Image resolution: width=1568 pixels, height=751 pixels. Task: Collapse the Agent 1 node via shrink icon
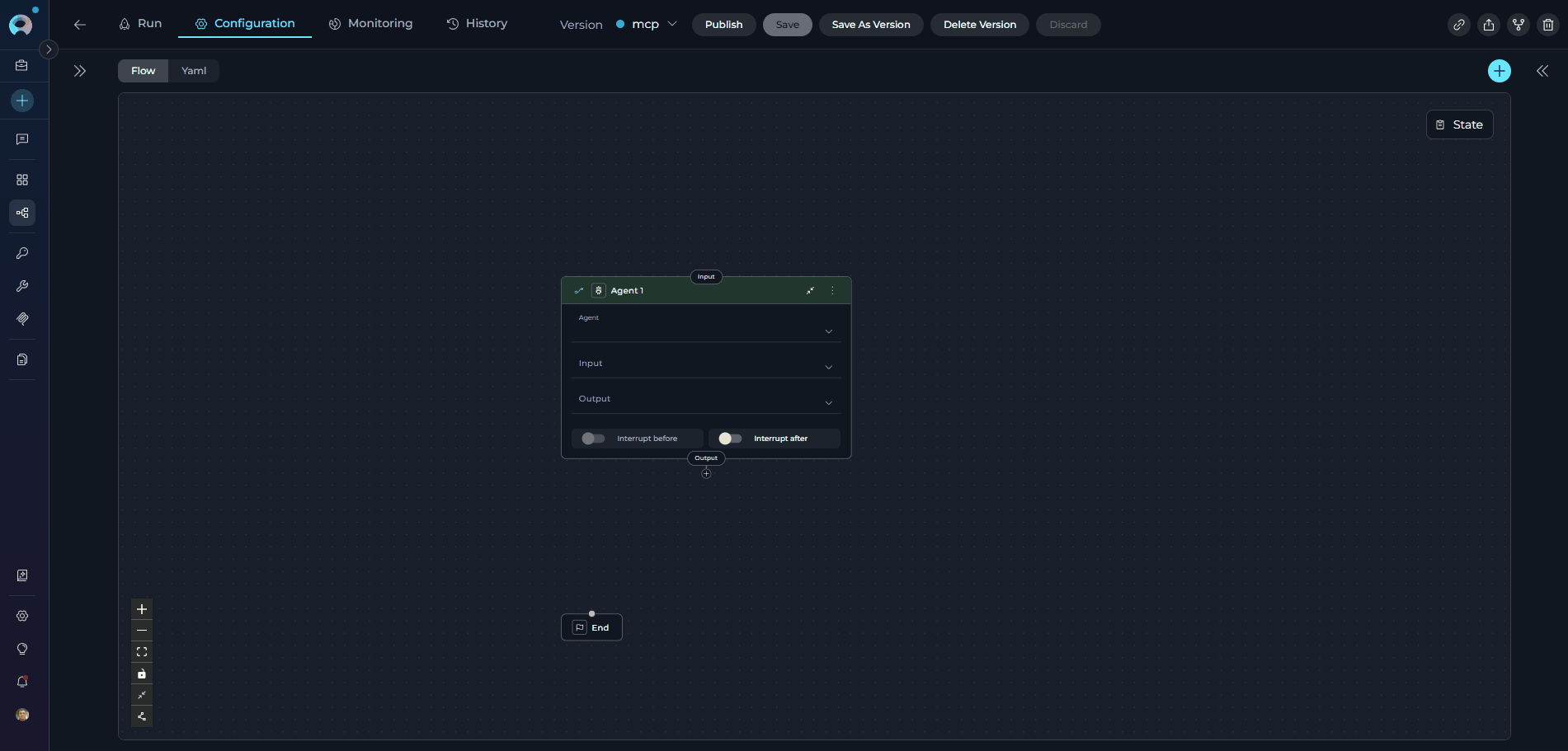click(x=810, y=290)
